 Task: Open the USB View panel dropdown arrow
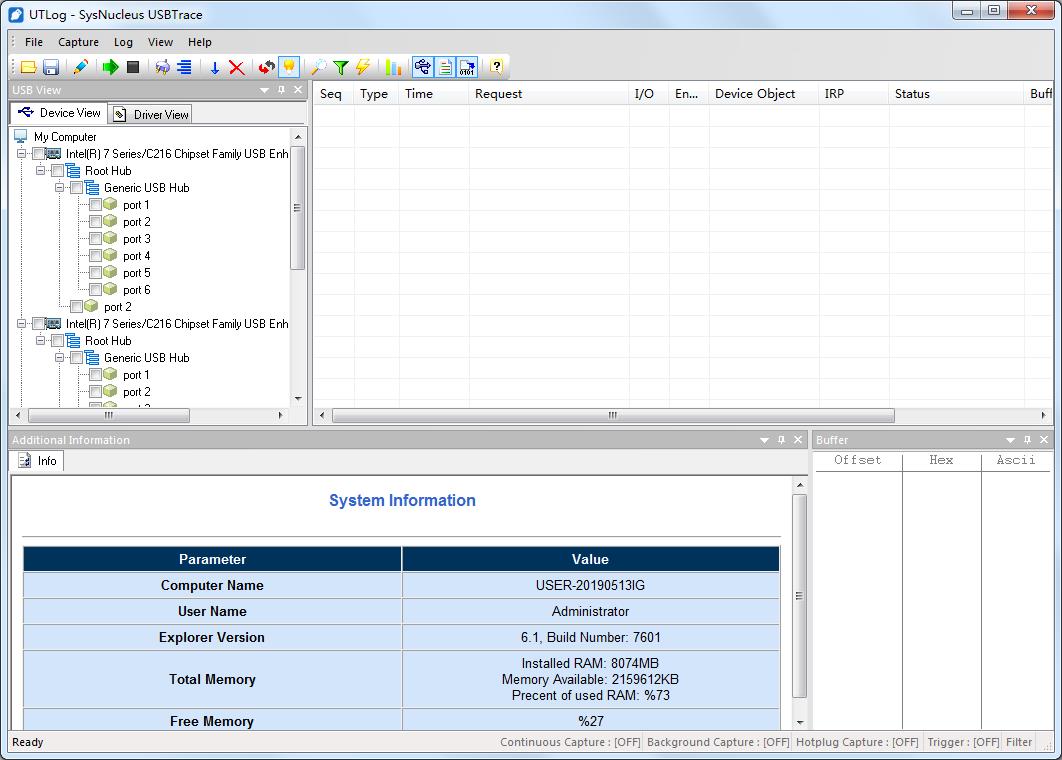click(265, 90)
